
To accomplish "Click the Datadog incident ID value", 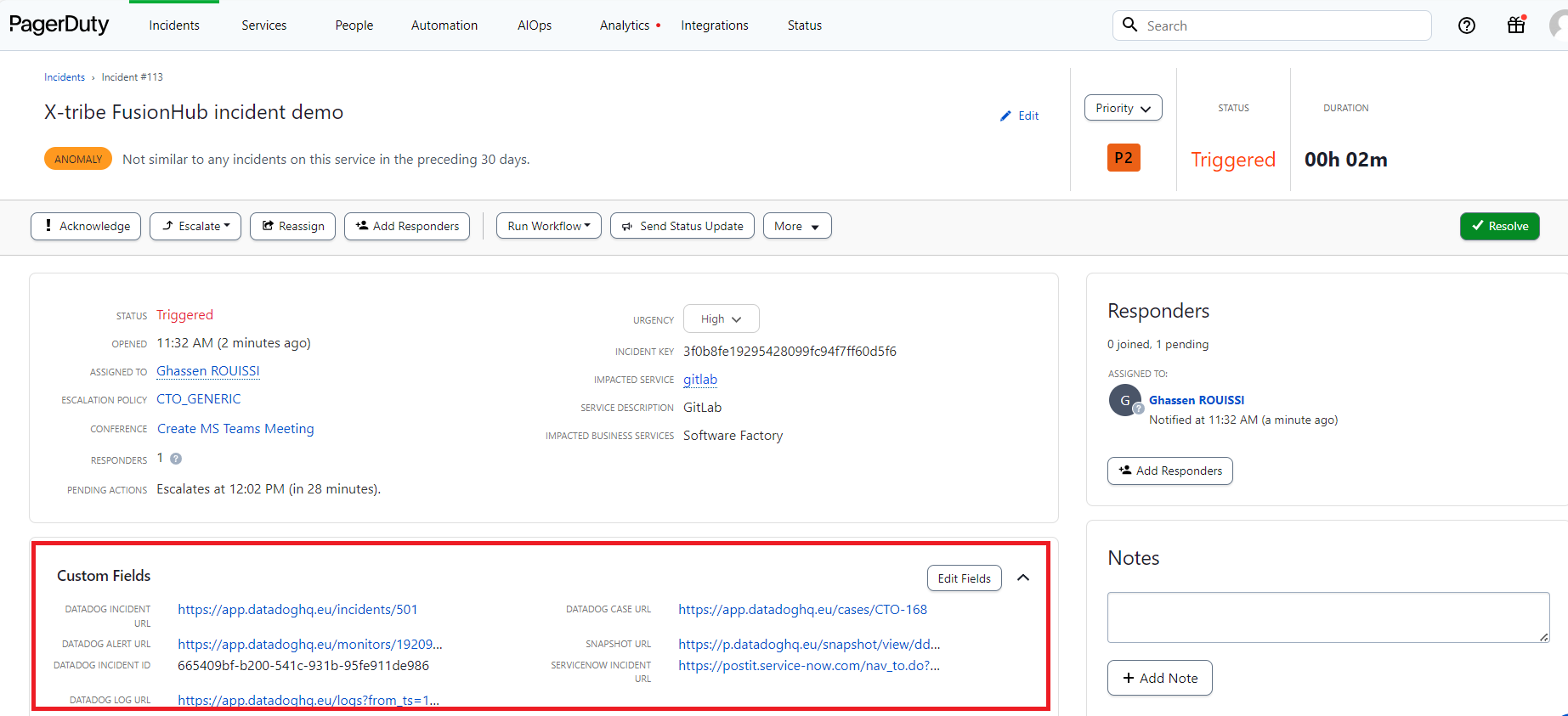I will pos(303,666).
